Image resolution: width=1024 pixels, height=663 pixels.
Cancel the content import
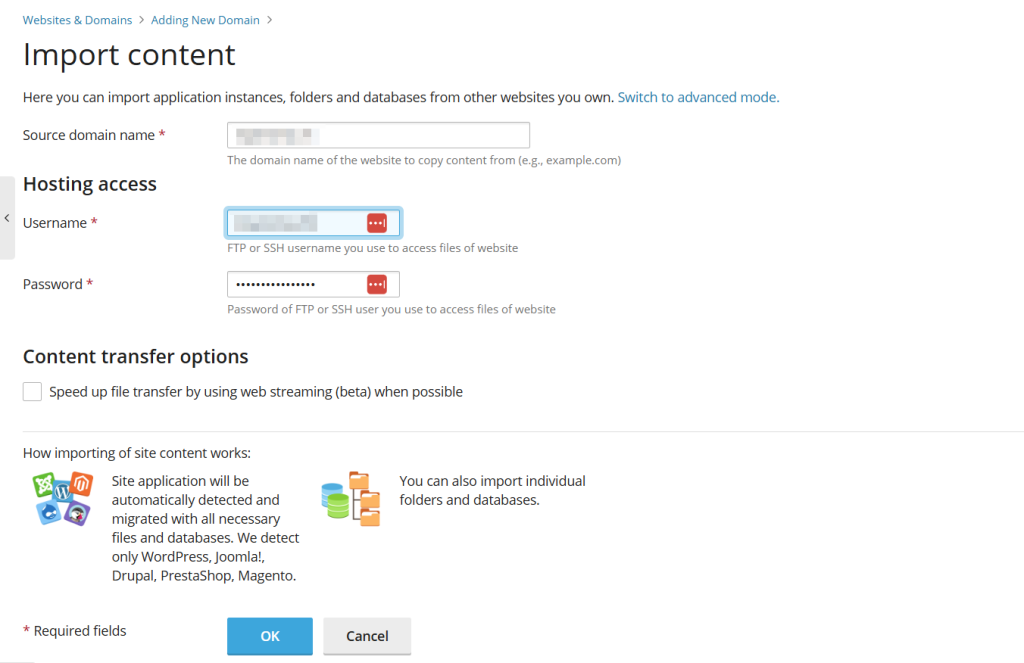[x=367, y=636]
